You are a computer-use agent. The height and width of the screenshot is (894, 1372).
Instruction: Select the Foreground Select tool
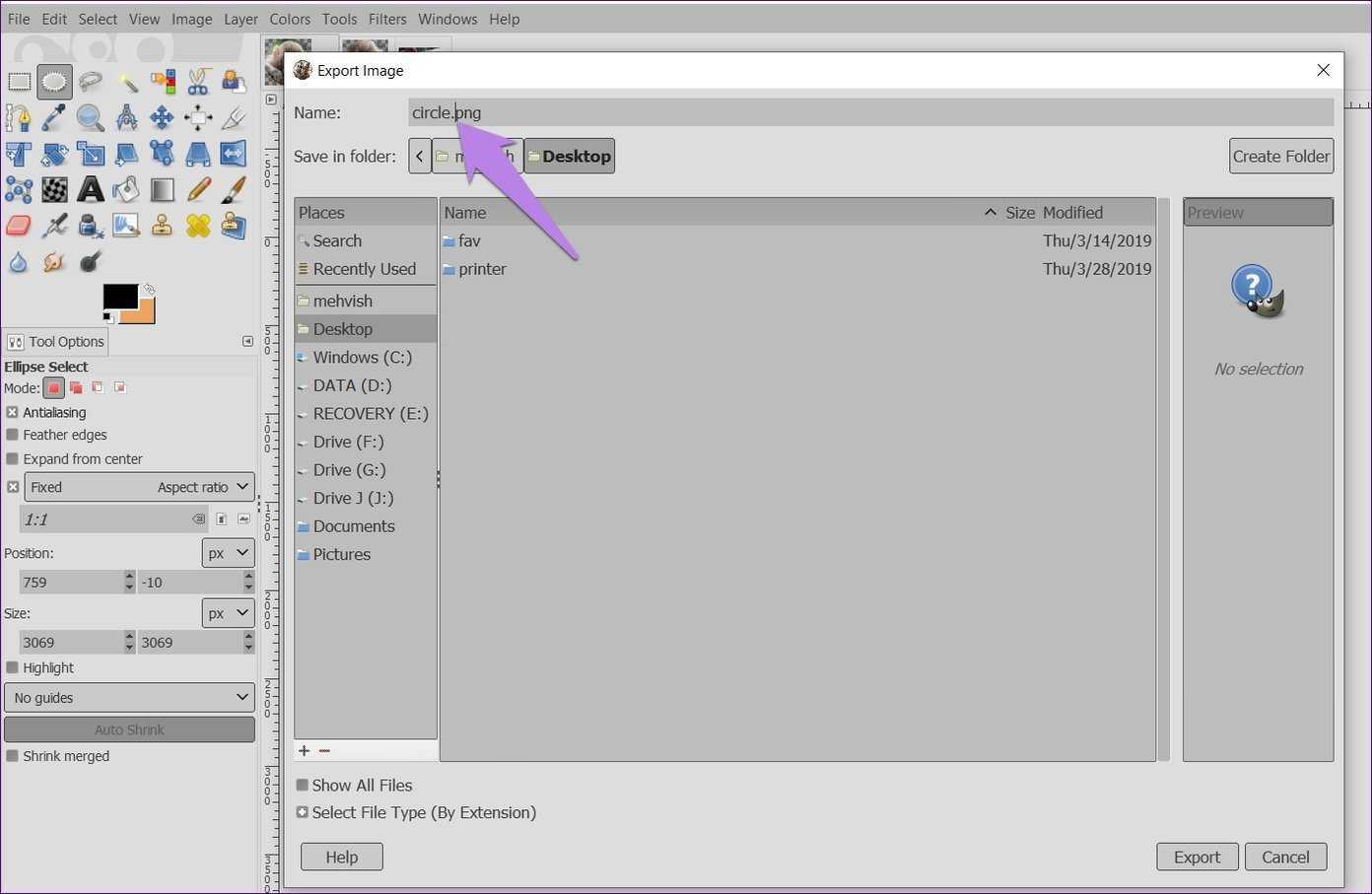[x=234, y=82]
